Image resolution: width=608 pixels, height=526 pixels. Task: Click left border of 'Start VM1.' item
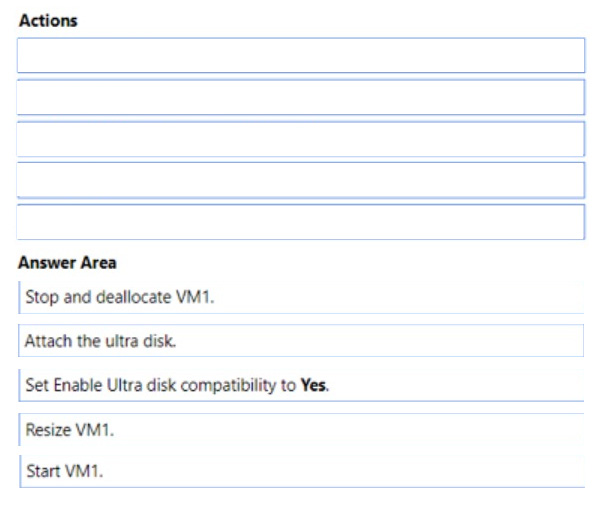point(19,470)
